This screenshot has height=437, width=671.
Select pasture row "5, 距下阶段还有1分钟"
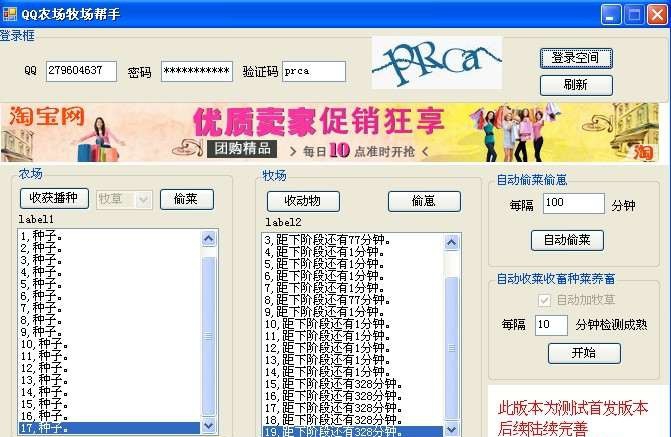click(x=353, y=264)
